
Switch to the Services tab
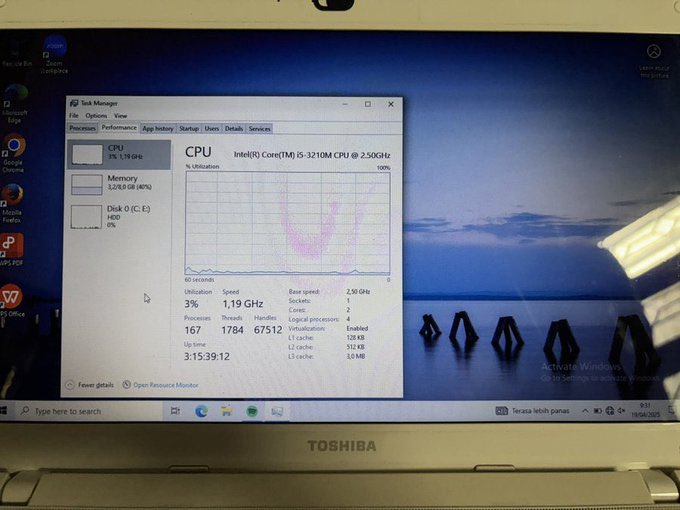[259, 128]
